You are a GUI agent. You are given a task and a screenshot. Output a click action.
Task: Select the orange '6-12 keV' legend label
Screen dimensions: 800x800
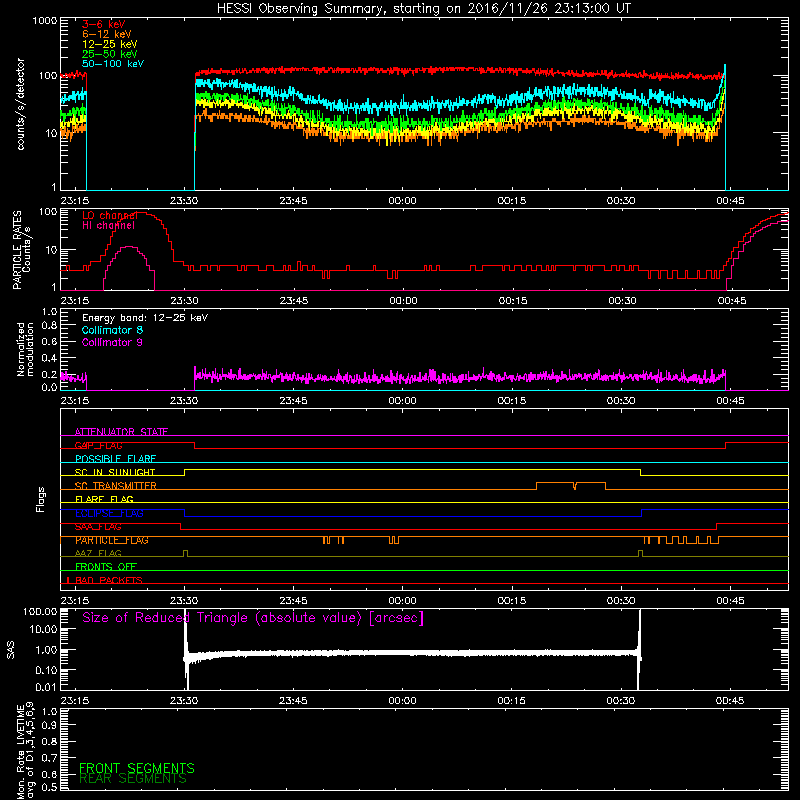point(107,34)
